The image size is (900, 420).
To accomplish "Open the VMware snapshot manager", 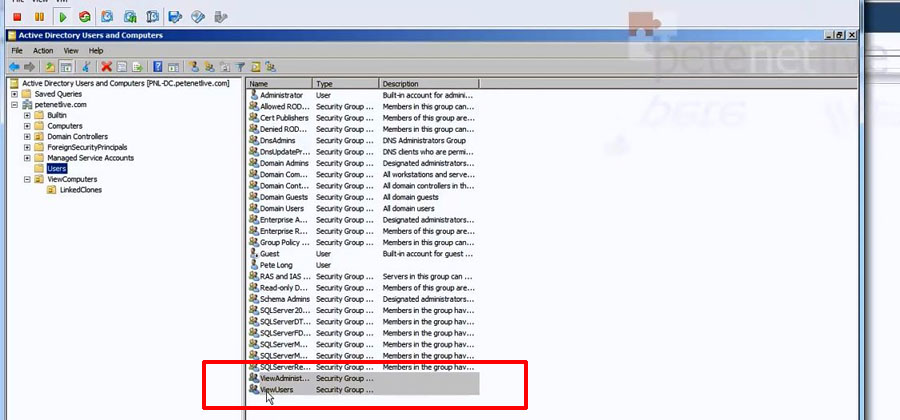I will [x=152, y=17].
